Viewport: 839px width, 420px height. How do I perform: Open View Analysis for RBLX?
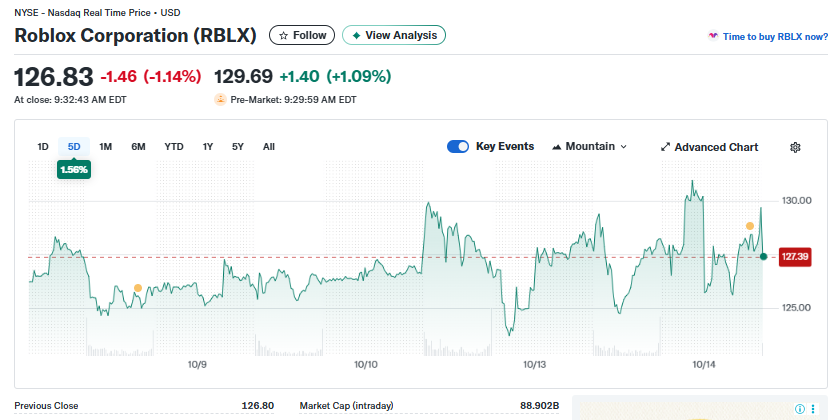[x=394, y=35]
